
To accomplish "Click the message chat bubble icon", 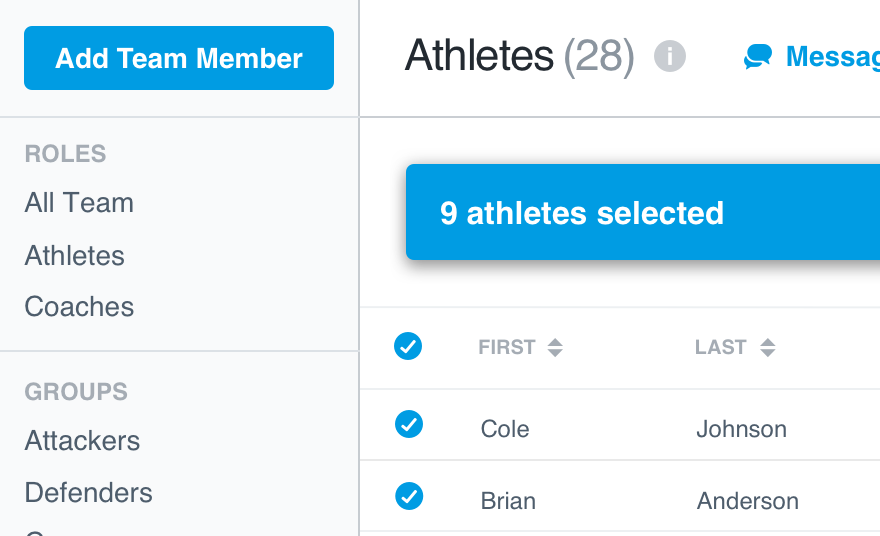I will coord(758,57).
